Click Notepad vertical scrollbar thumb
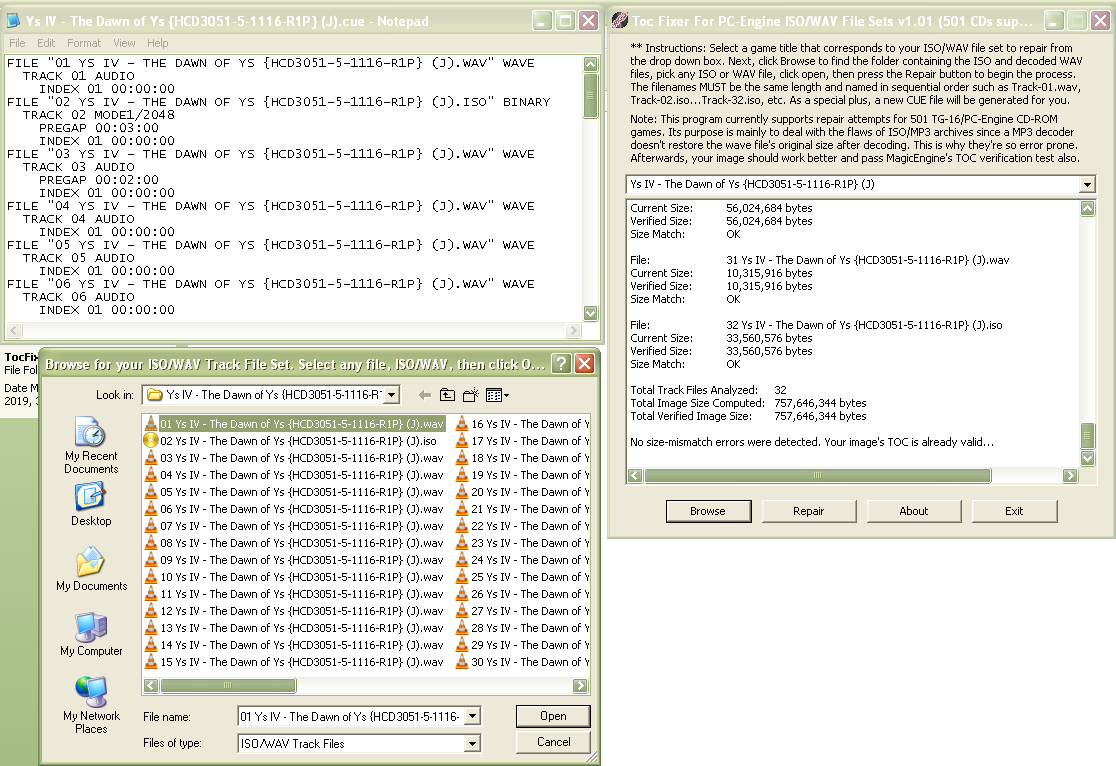 point(590,95)
